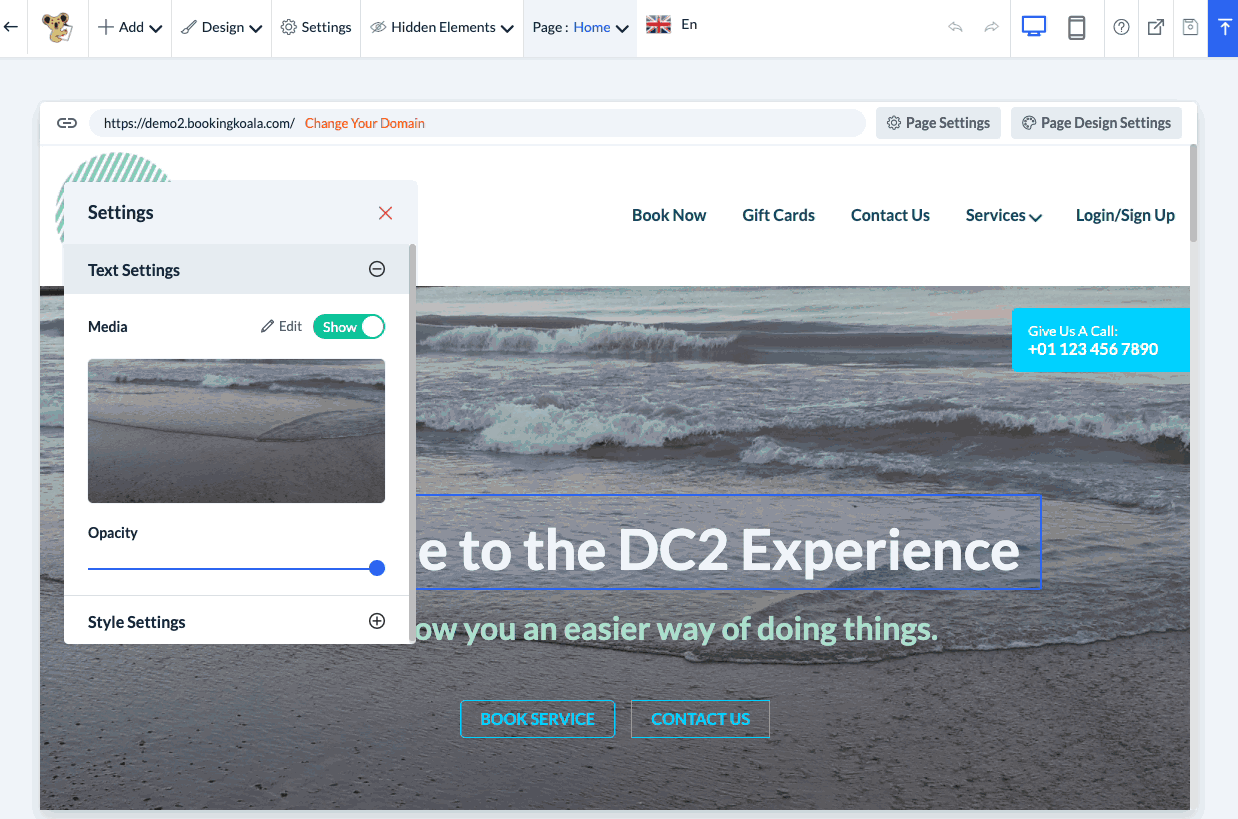Click the demo2.bookingkoala.com URL field

tap(477, 123)
